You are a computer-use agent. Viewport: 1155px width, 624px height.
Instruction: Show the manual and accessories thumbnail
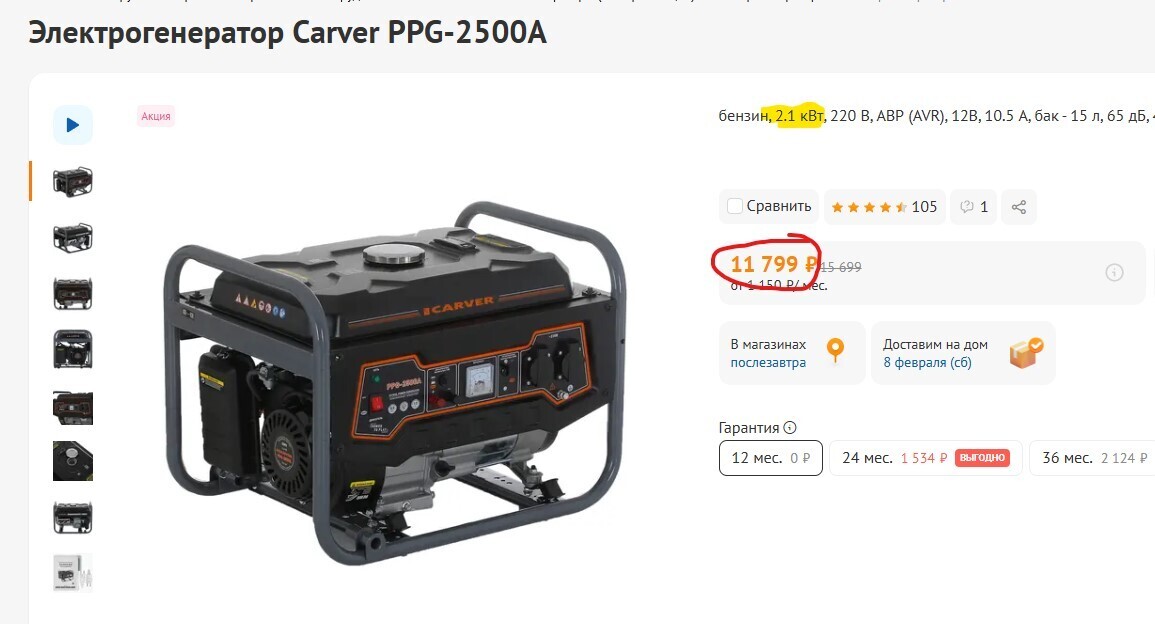click(x=73, y=572)
